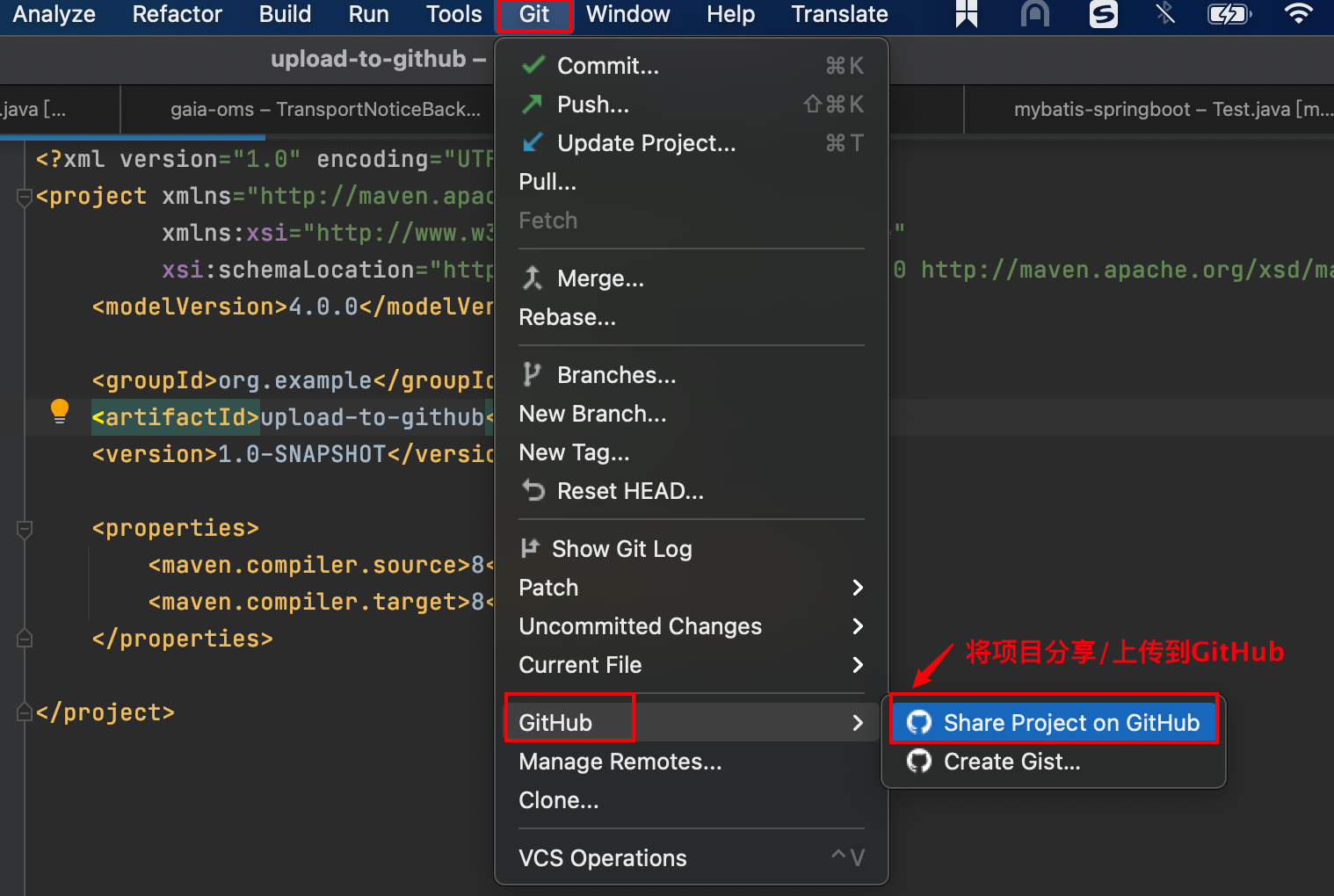Collapse the project tag fold marker

tap(25, 197)
